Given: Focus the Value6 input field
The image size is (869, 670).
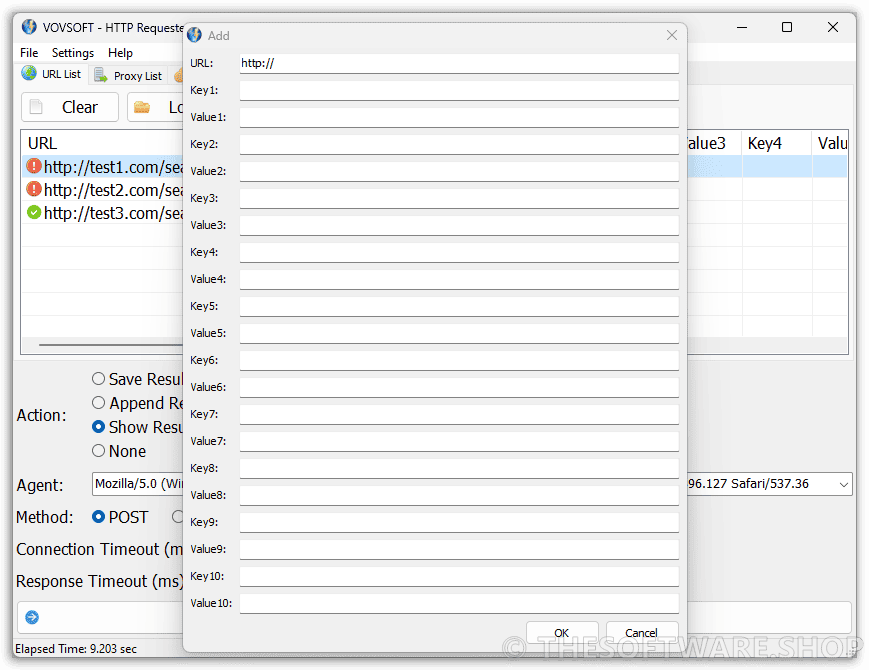Looking at the screenshot, I should tap(459, 387).
